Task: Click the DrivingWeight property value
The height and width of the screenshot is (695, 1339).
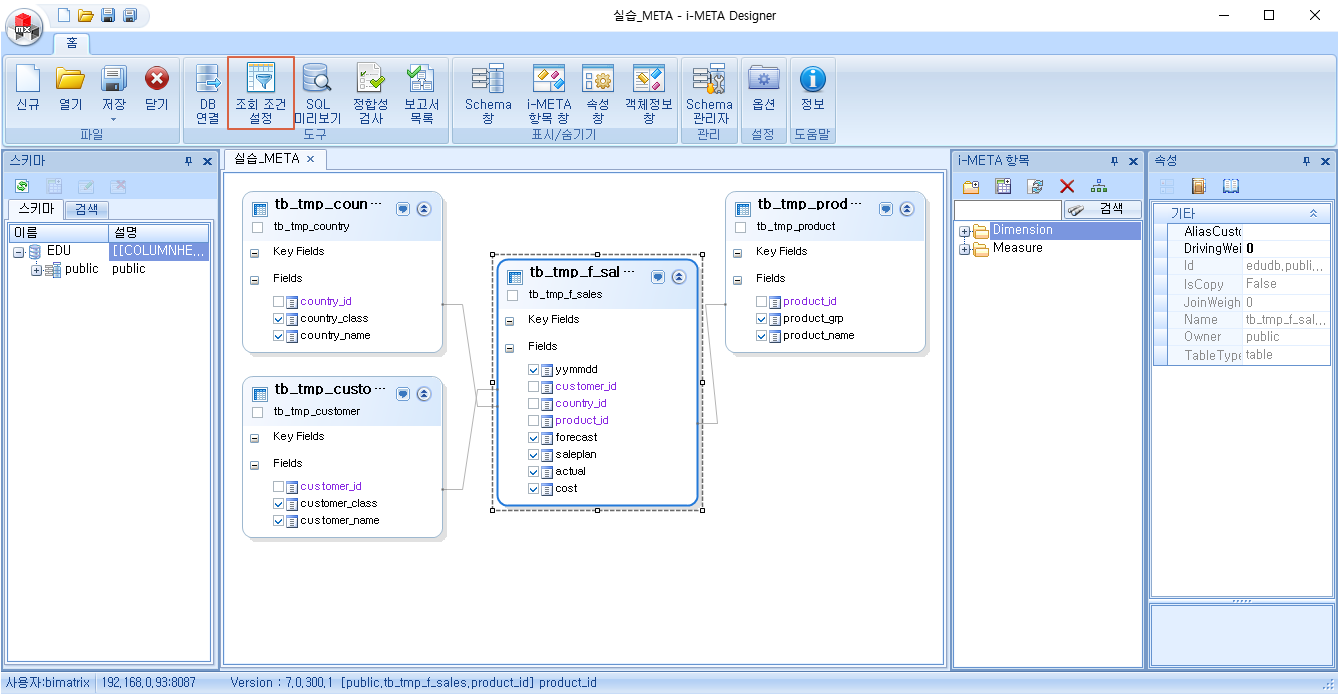Action: coord(1286,249)
